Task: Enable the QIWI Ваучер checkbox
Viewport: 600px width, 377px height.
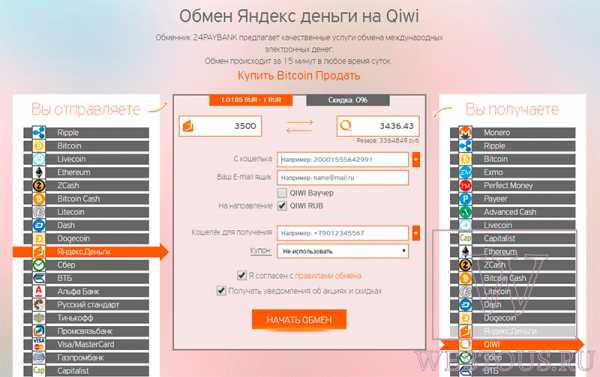Action: tap(282, 193)
